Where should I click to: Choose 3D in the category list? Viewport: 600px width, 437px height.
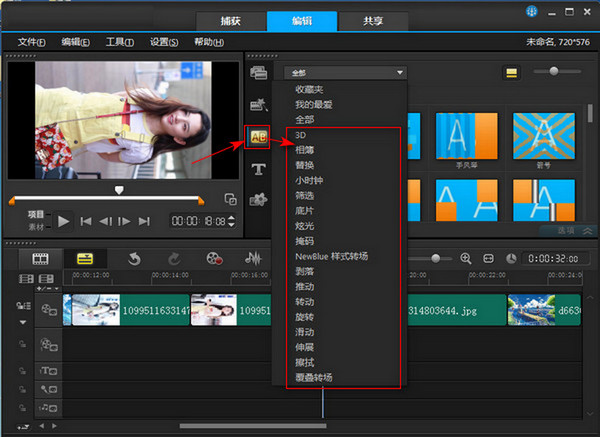click(x=300, y=135)
